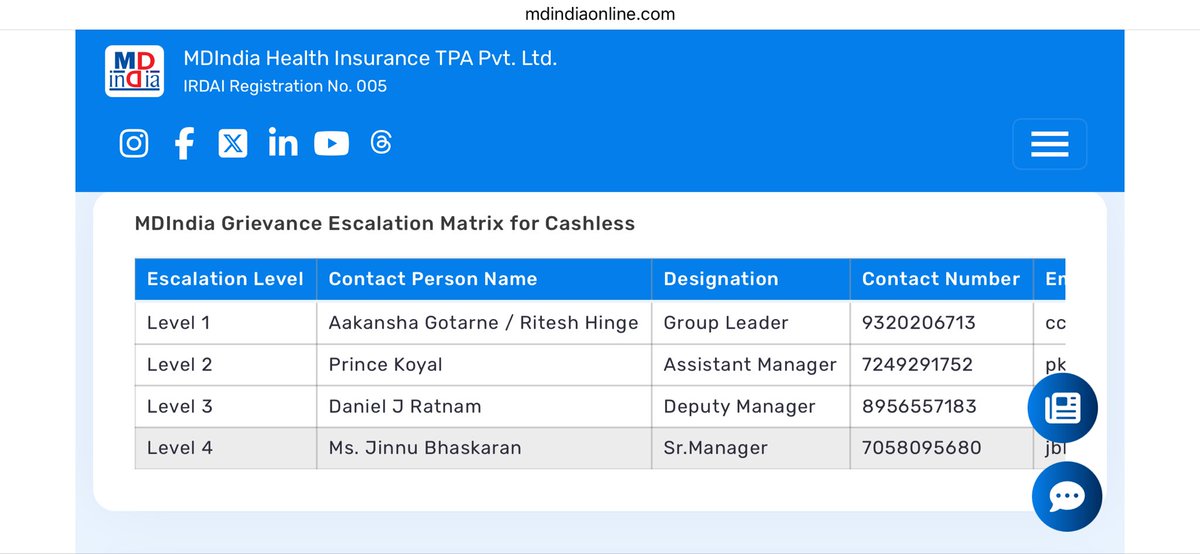Click the Level 4 contact number 7058095680

coord(922,448)
